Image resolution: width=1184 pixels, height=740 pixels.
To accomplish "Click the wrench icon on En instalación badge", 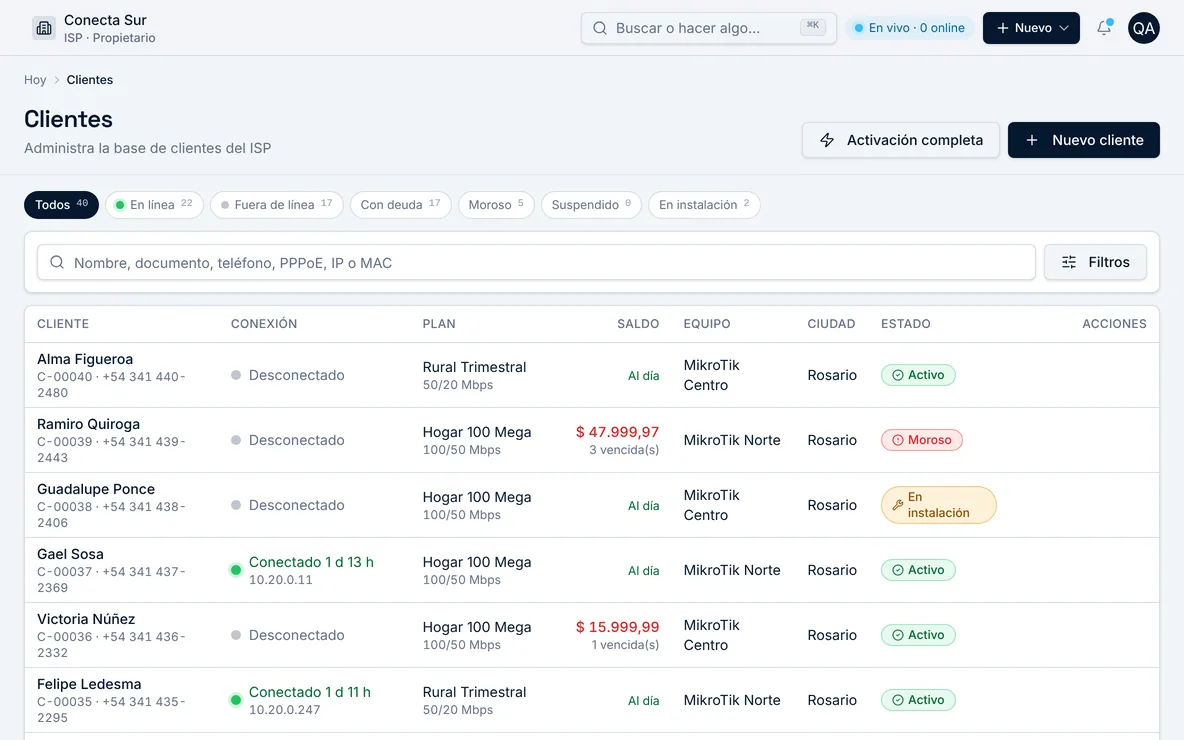I will tap(897, 505).
